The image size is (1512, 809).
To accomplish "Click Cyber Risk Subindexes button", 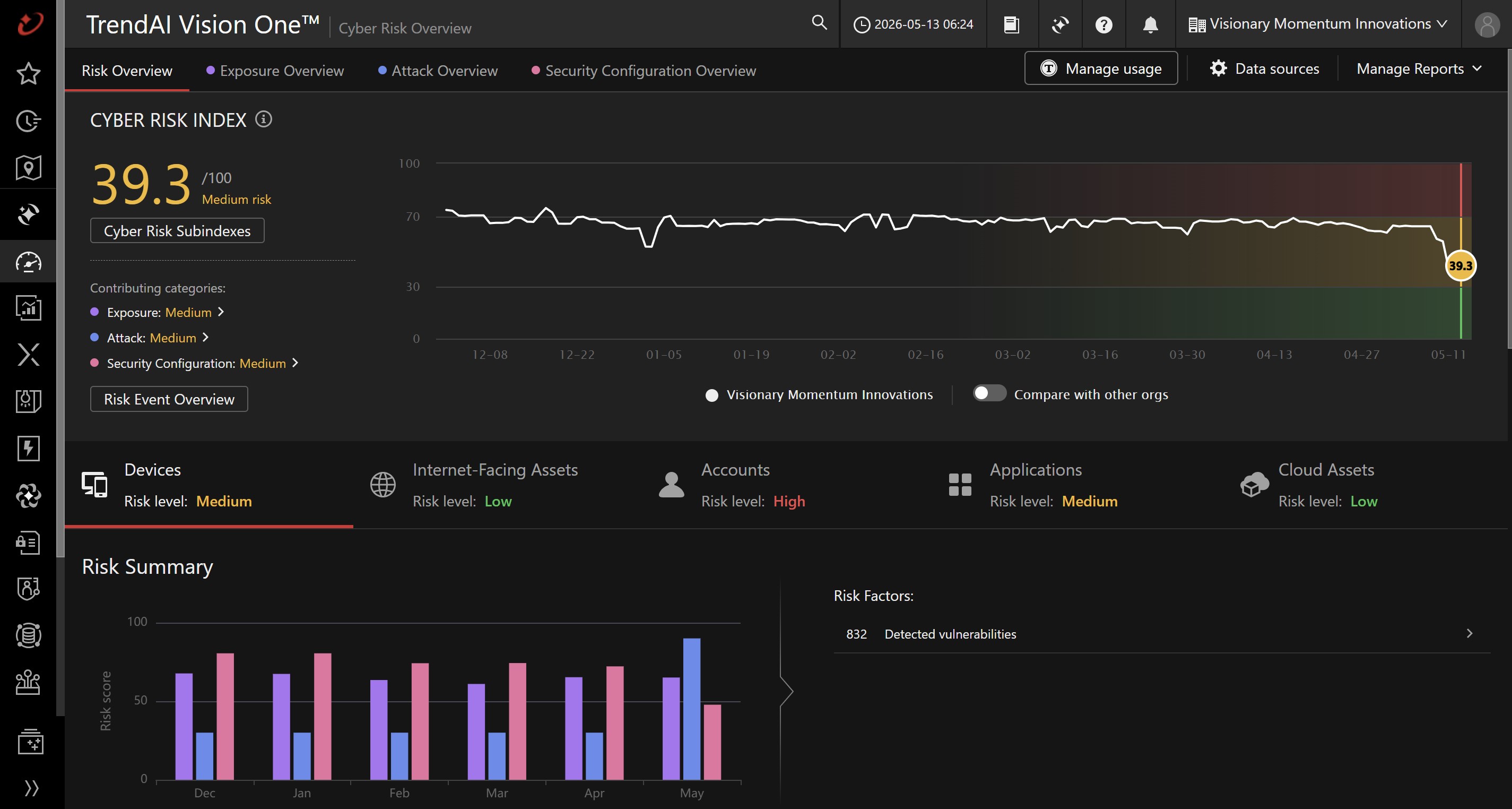I will [x=177, y=230].
